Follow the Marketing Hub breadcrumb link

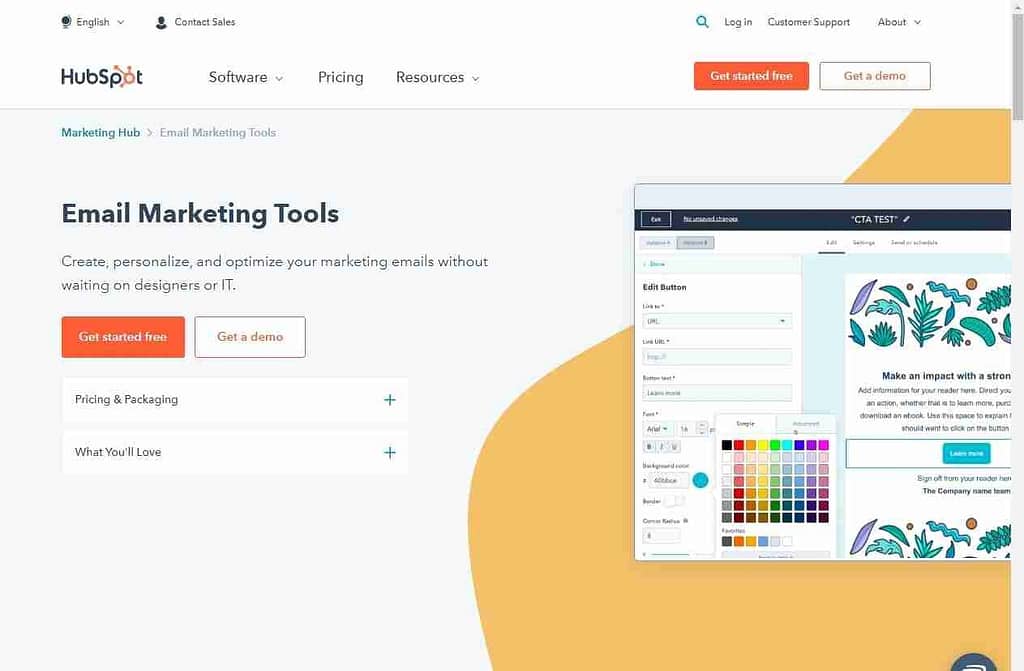click(x=100, y=132)
